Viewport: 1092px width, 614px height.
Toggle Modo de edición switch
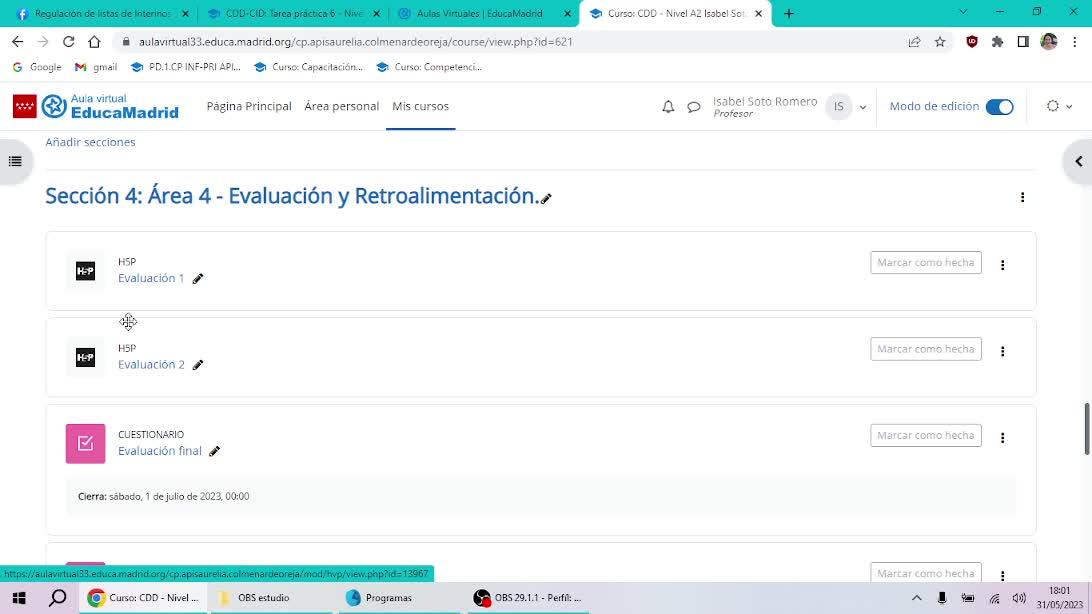click(999, 107)
